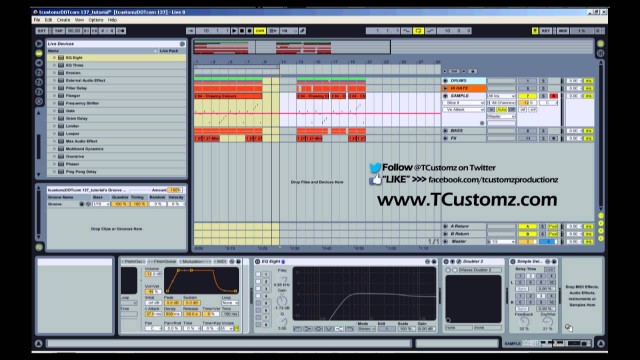The height and width of the screenshot is (360, 640).
Task: Click the TAP tempo button
Action: click(x=59, y=31)
